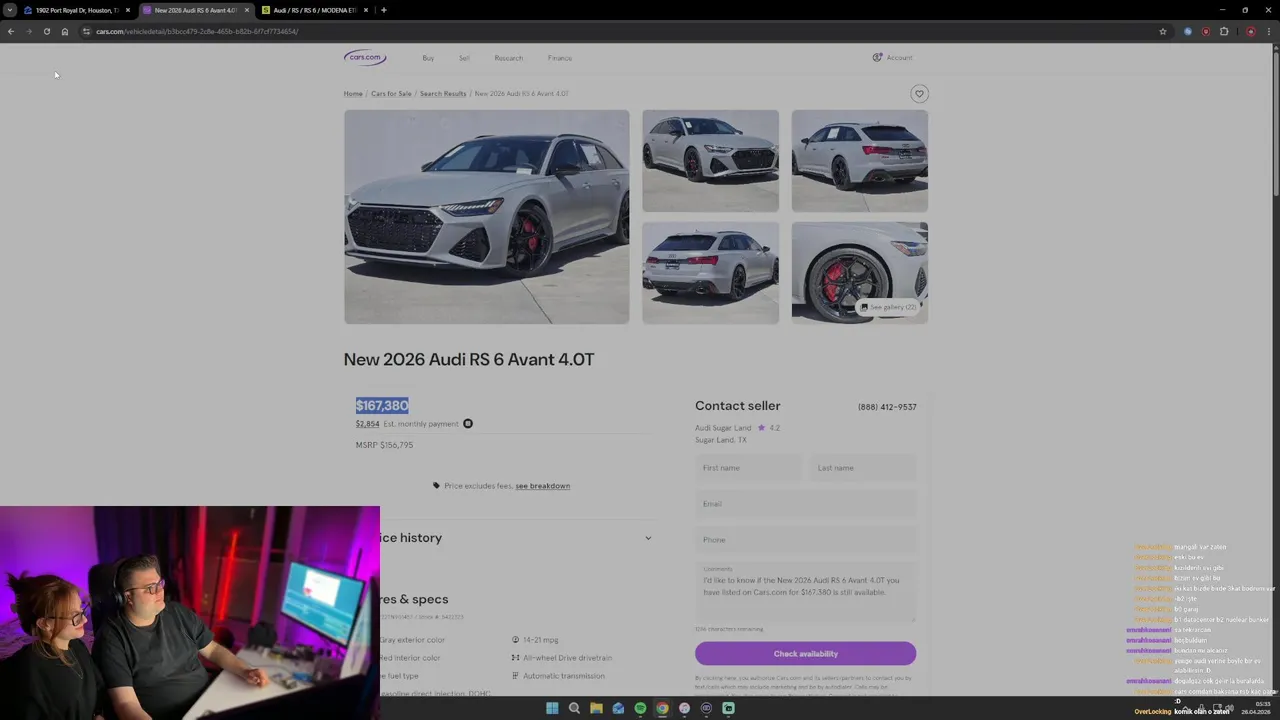This screenshot has height=720, width=1280.
Task: Open the pink music app in taskbar
Action: point(684,708)
